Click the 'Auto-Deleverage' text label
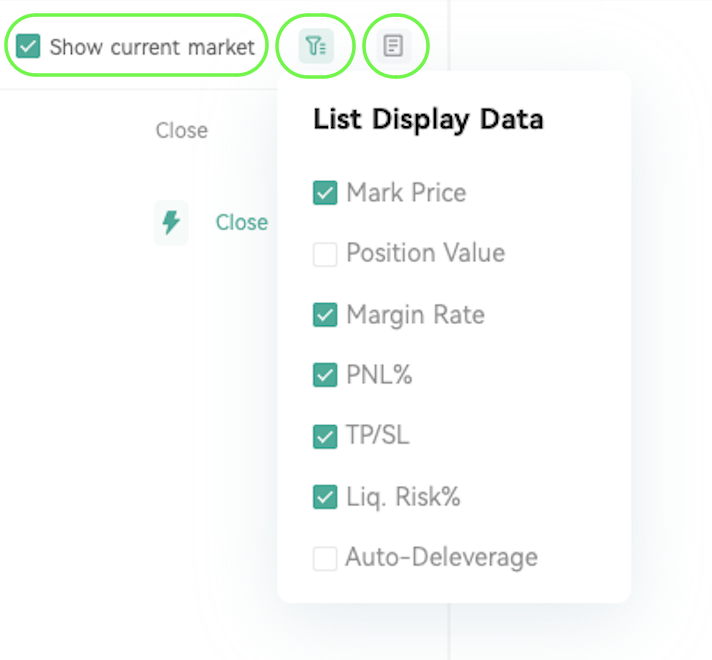This screenshot has width=712, height=660. tap(442, 557)
